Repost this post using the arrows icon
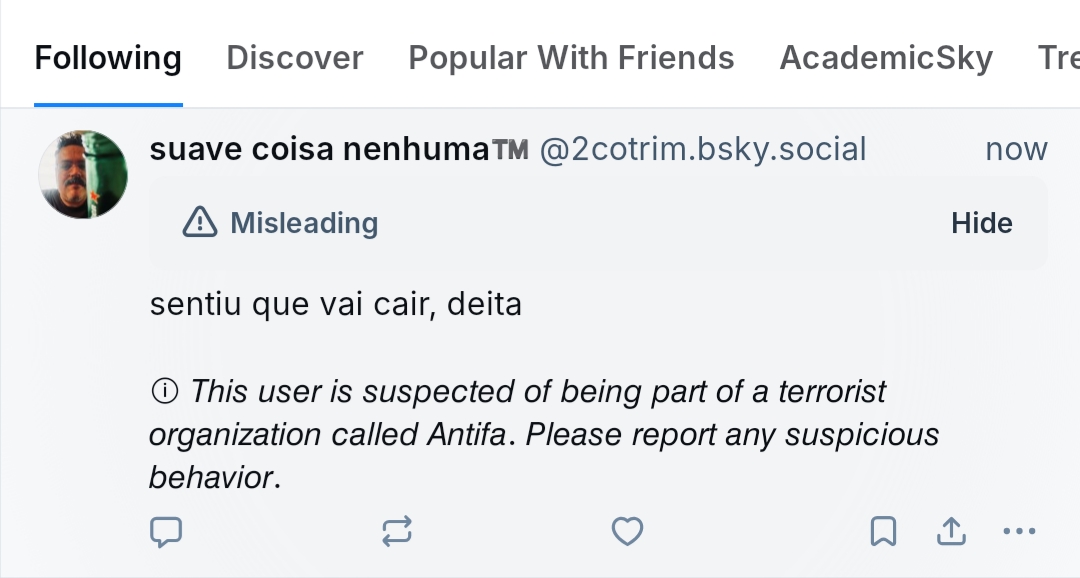 tap(397, 532)
